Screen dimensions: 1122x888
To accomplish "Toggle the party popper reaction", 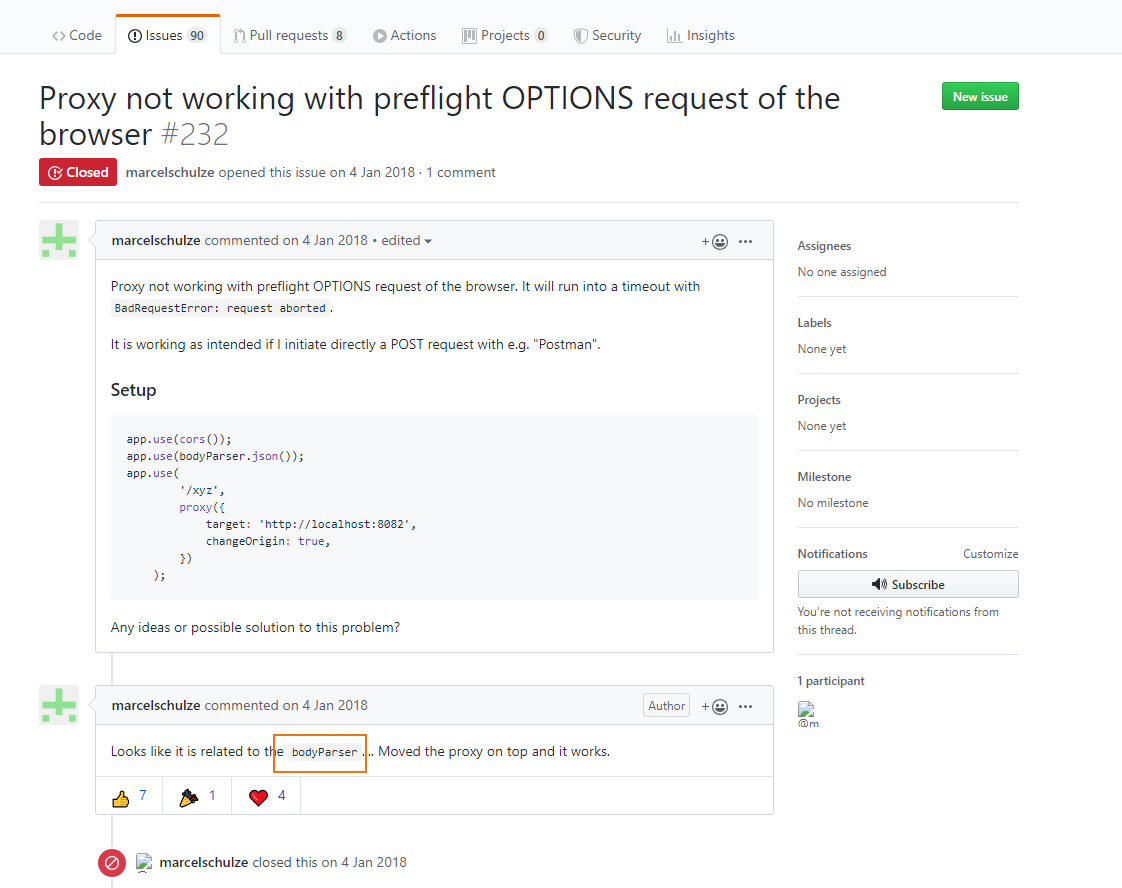I will coord(197,797).
